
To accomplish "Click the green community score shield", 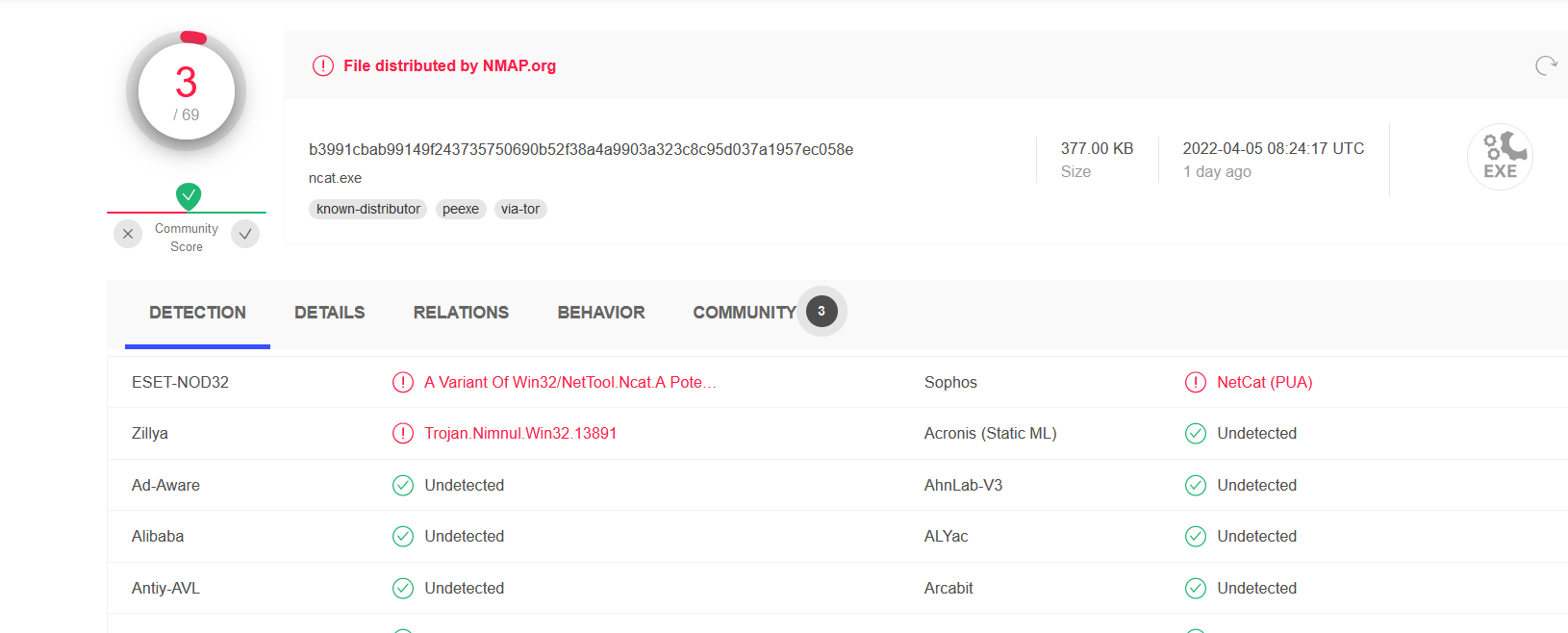I will [189, 196].
